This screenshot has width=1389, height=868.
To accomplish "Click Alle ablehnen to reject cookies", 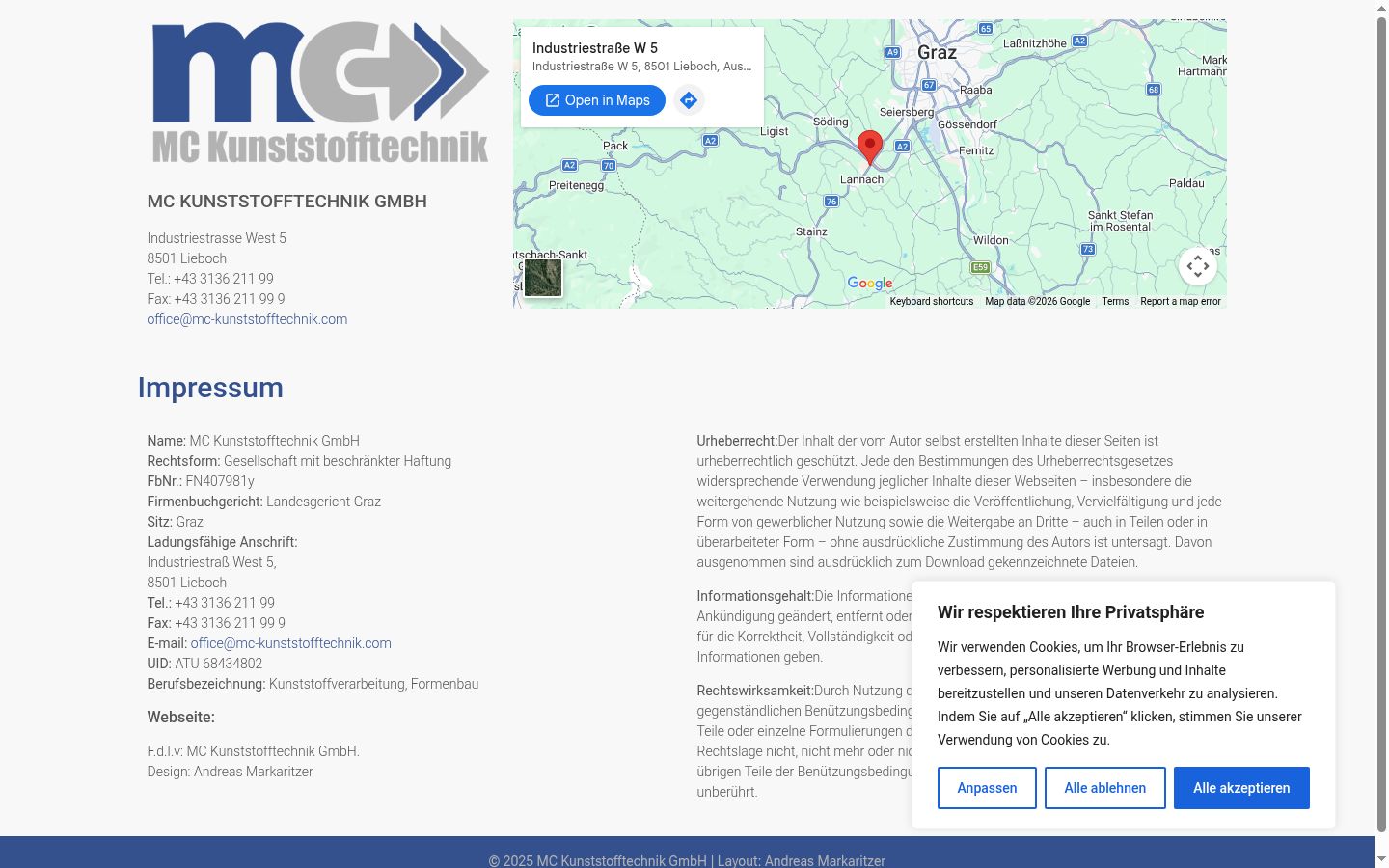I will pos(1105,788).
